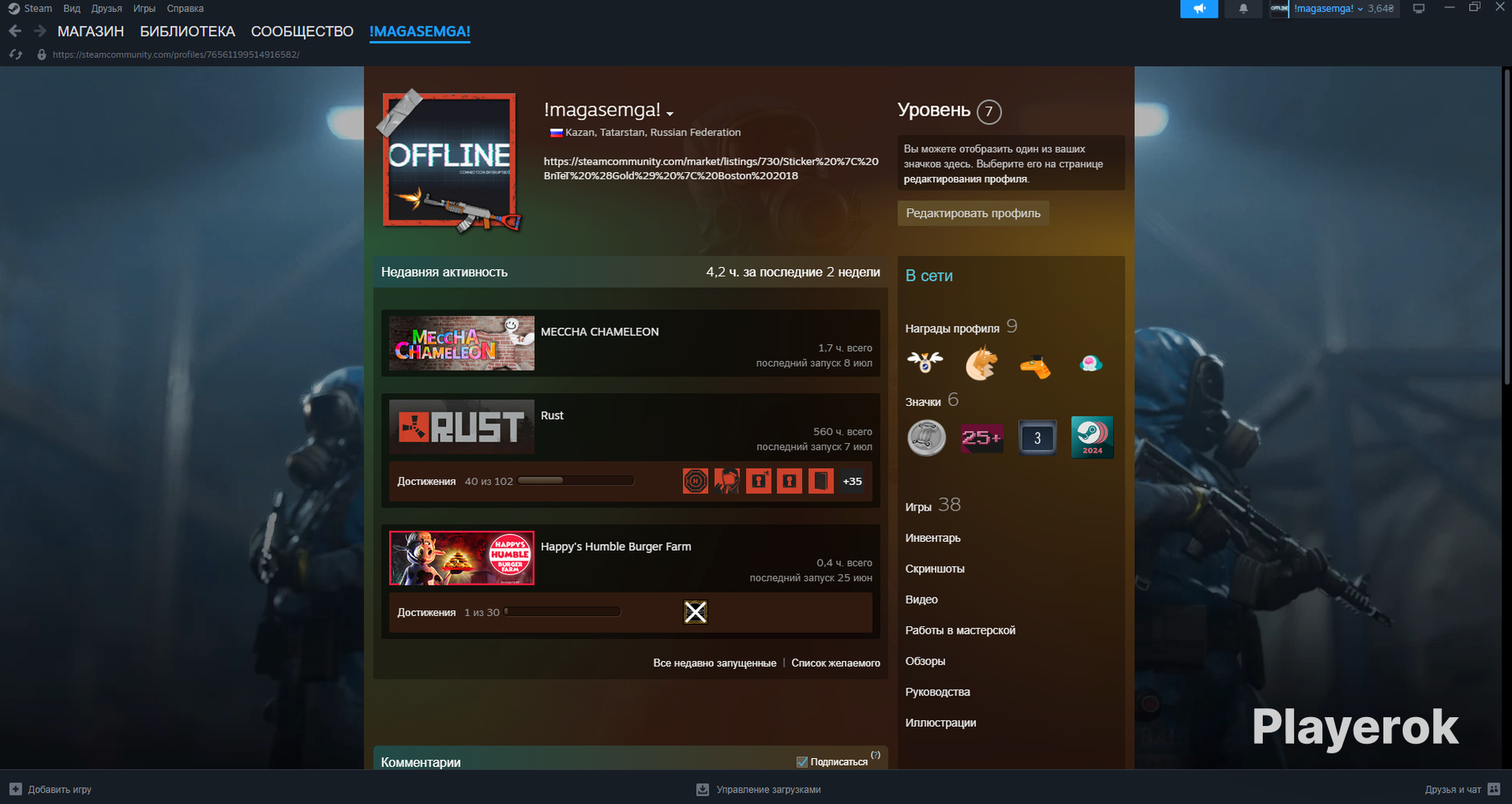Go back with the left arrow
Screen dimensions: 1512x804
(x=15, y=31)
